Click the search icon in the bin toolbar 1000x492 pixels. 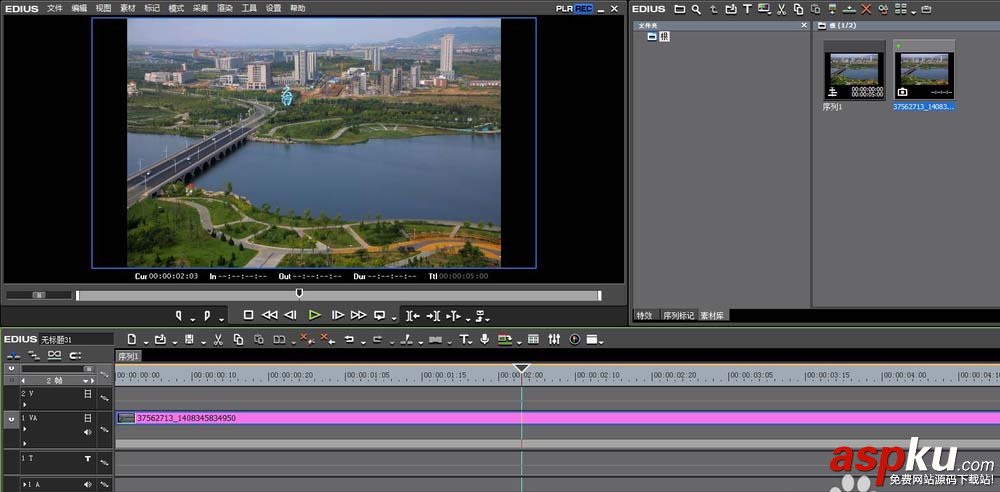696,9
